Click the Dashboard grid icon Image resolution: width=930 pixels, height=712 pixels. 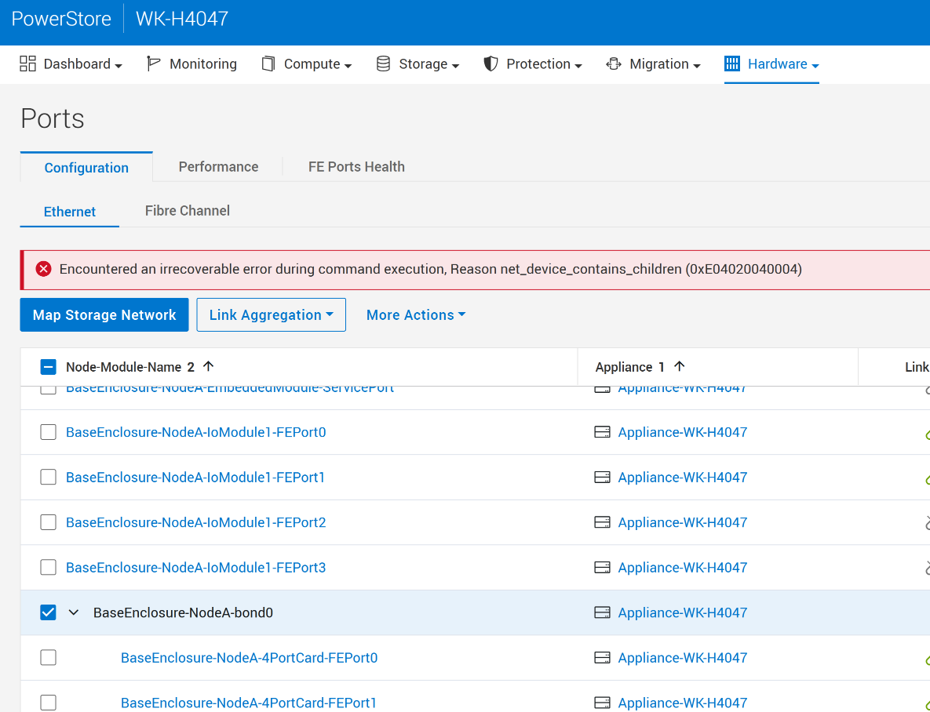coord(28,63)
